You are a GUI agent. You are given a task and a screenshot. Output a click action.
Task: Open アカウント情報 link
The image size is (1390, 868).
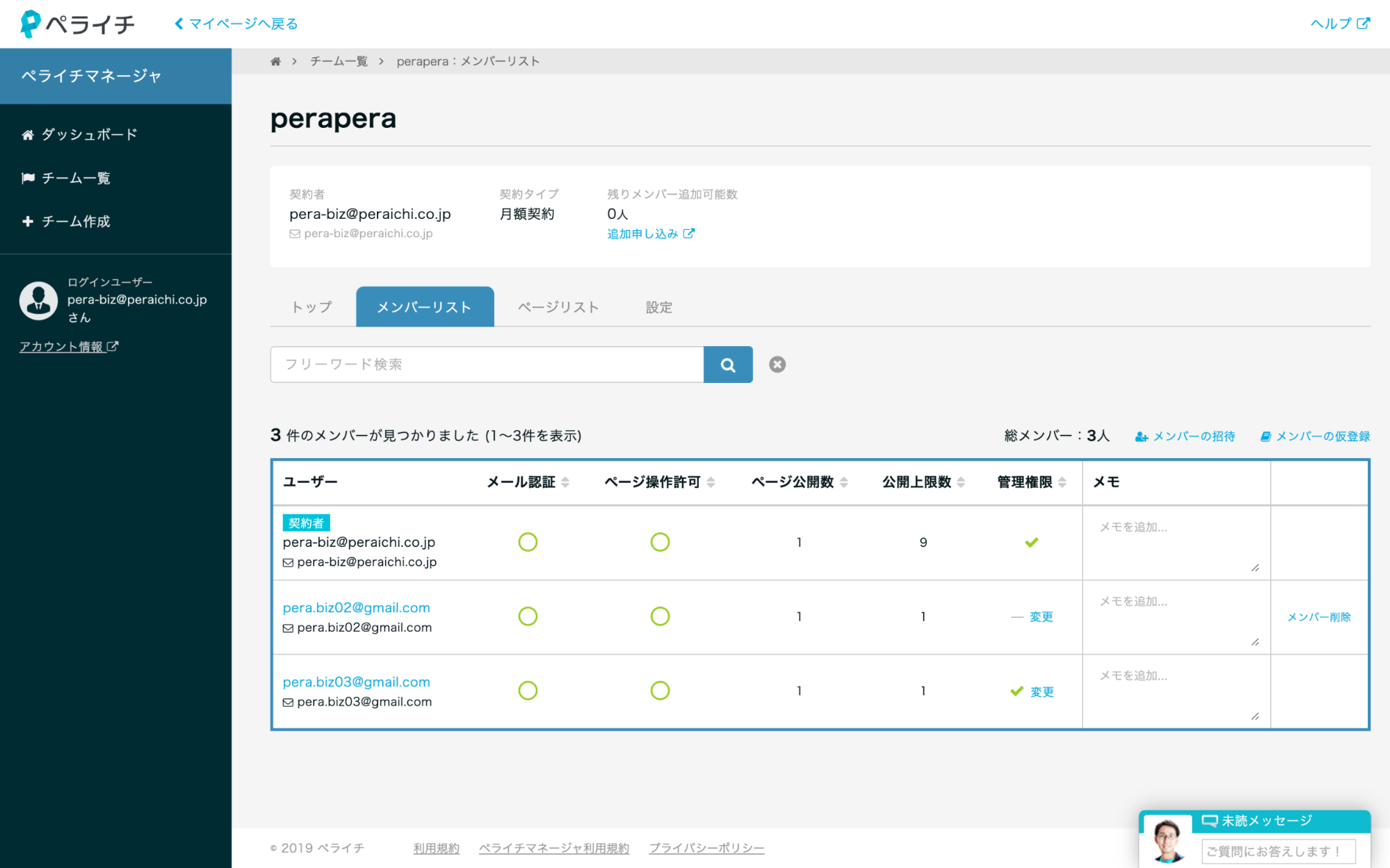click(x=69, y=346)
